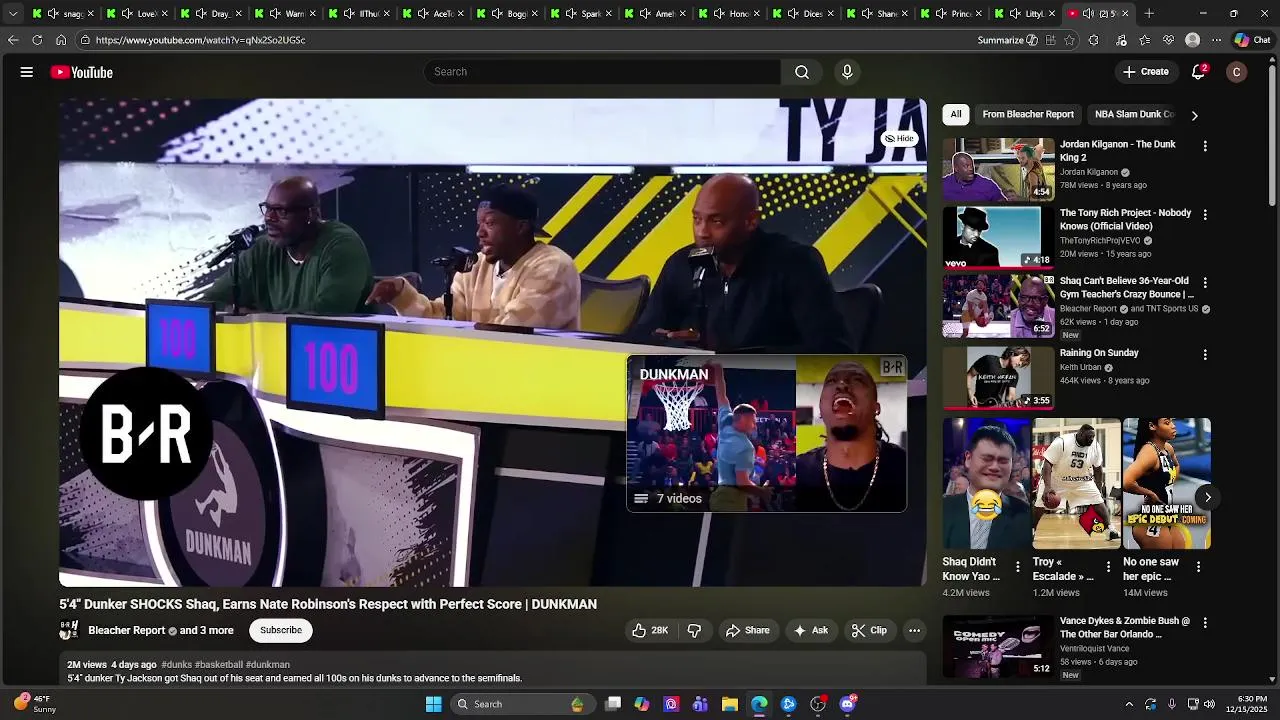Open Edge profile avatar
Screen dimensions: 1280x720
[1192, 40]
